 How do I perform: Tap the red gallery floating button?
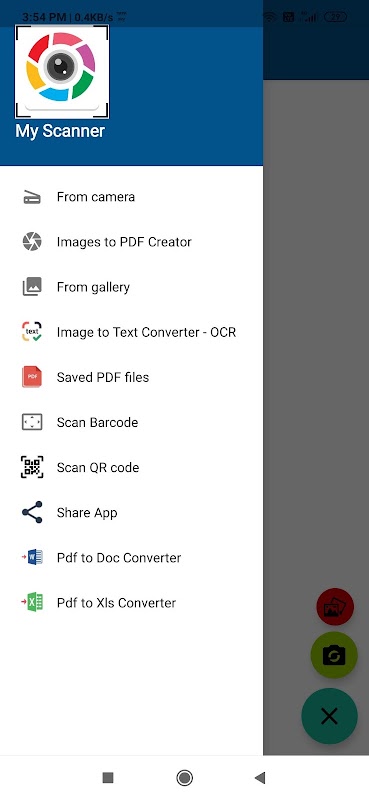click(335, 607)
